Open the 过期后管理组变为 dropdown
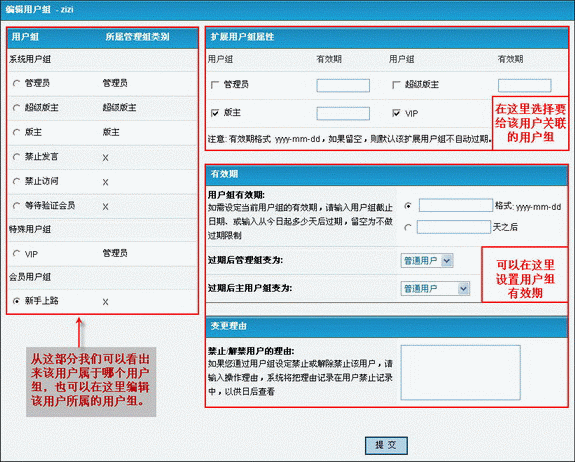The height and width of the screenshot is (462, 575). (427, 261)
